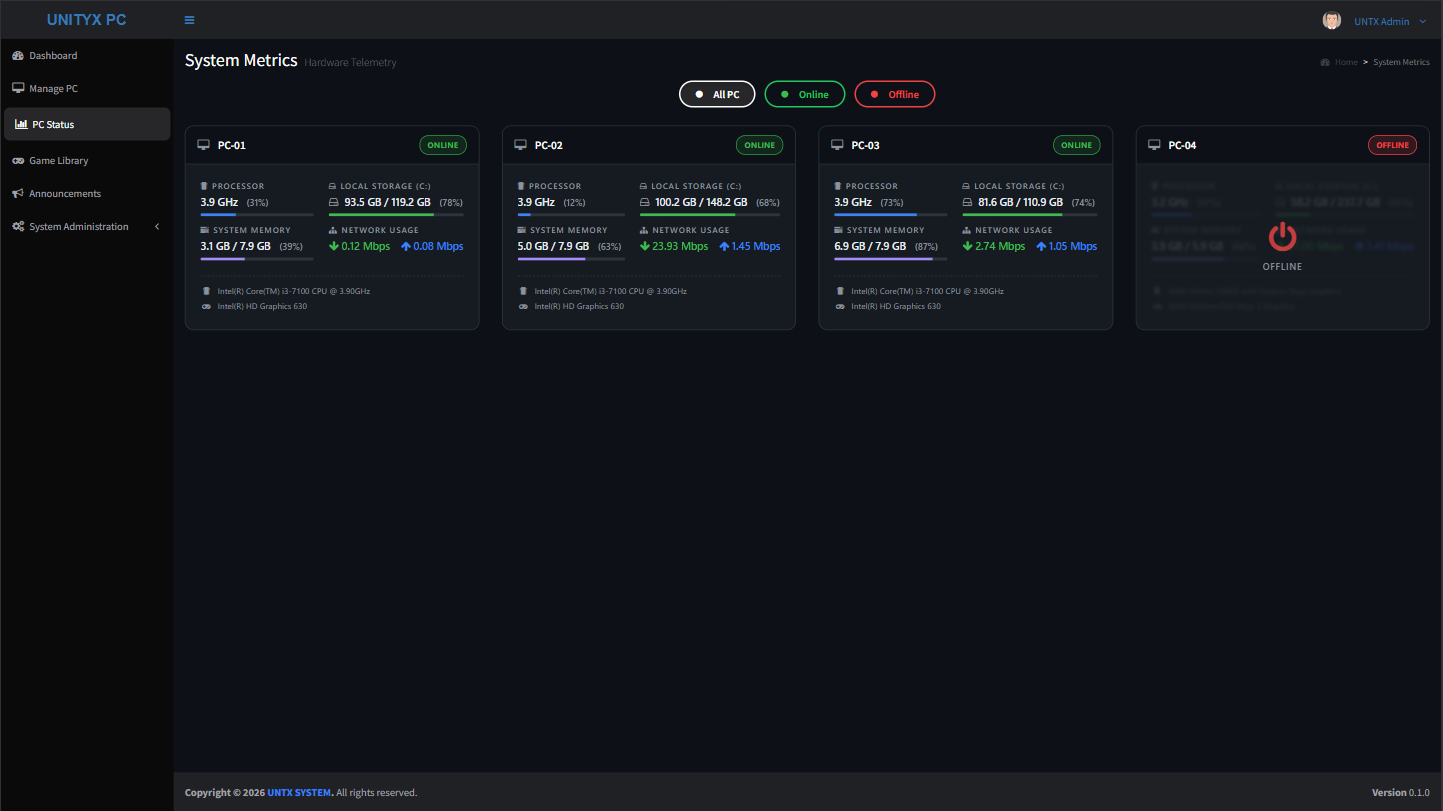
Task: Click the PC-02 card title
Action: point(548,145)
